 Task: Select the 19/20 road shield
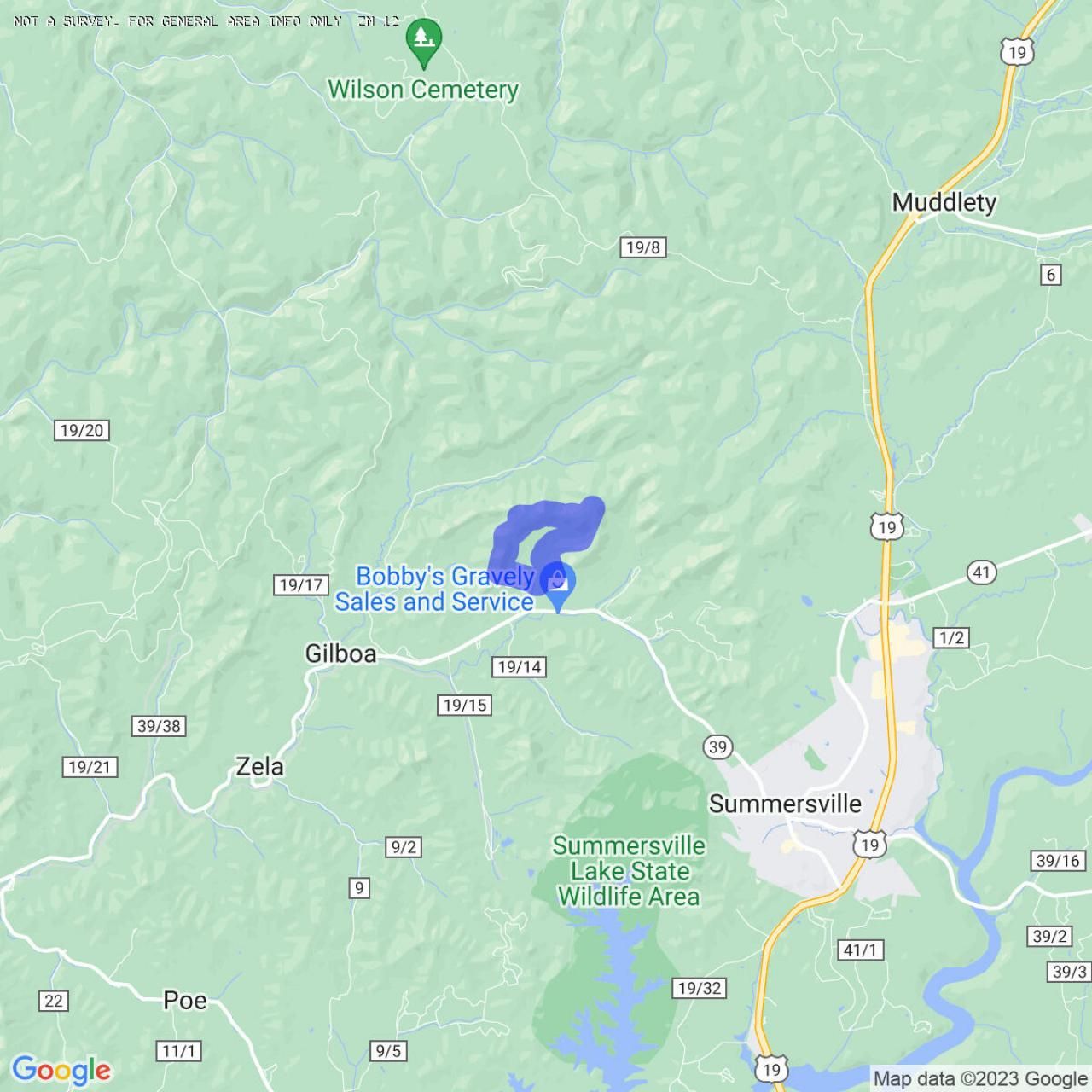tap(82, 430)
